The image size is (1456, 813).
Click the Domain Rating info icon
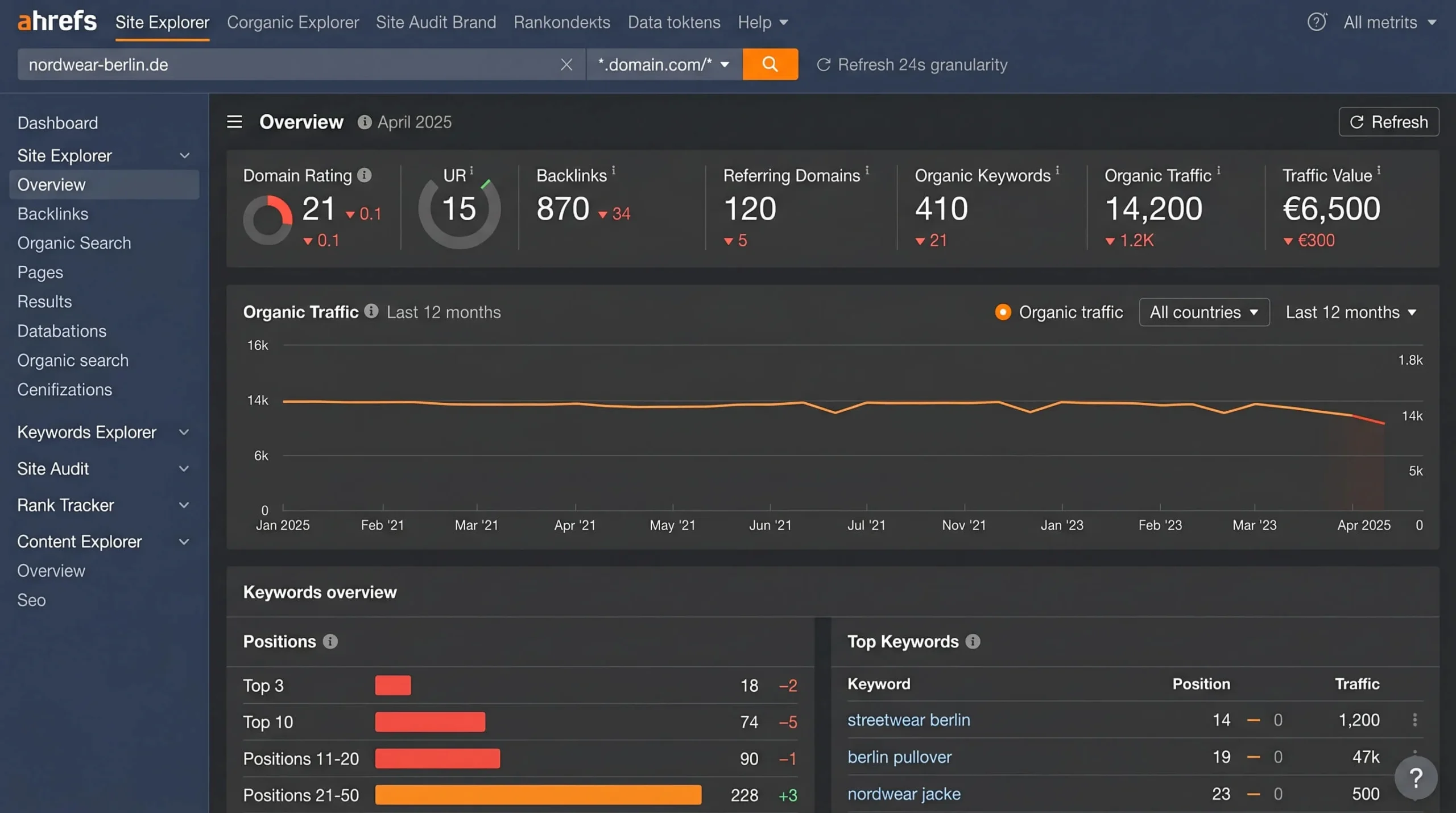[x=365, y=175]
